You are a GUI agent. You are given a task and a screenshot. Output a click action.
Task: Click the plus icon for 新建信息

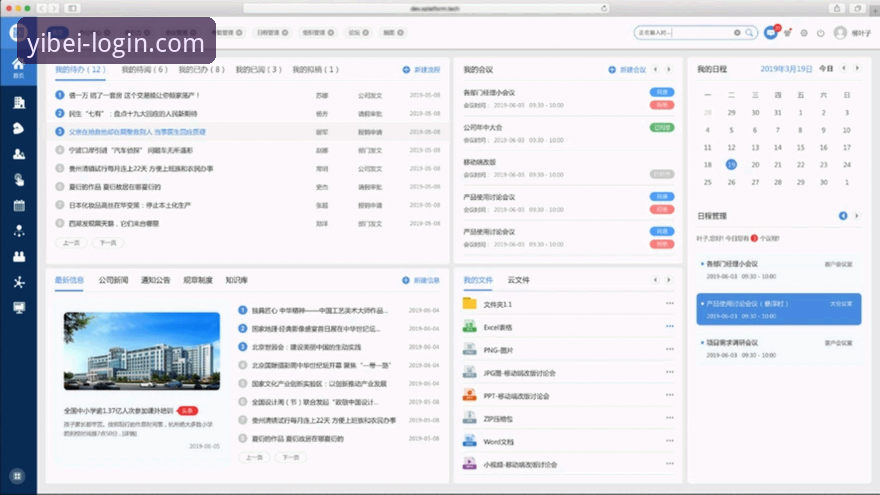pos(406,280)
